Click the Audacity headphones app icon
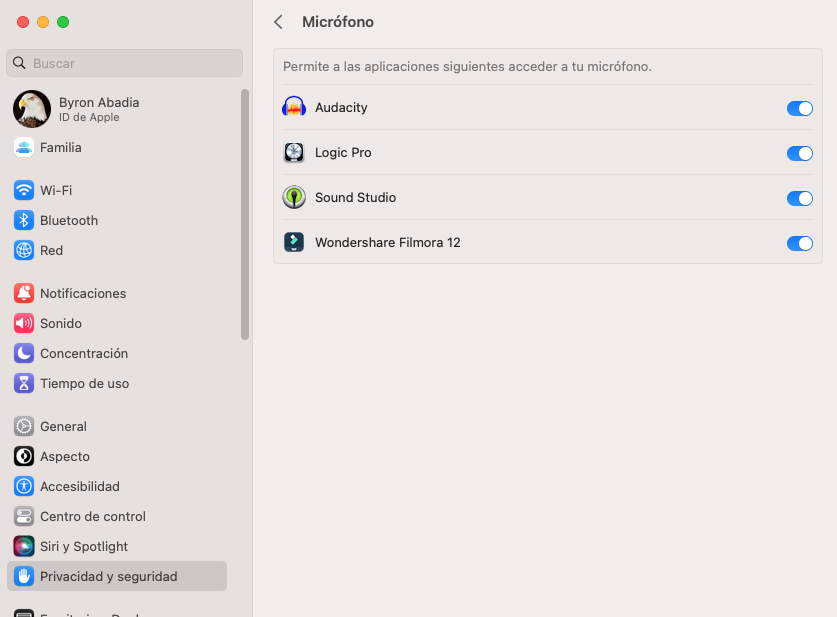837x617 pixels. pyautogui.click(x=294, y=108)
